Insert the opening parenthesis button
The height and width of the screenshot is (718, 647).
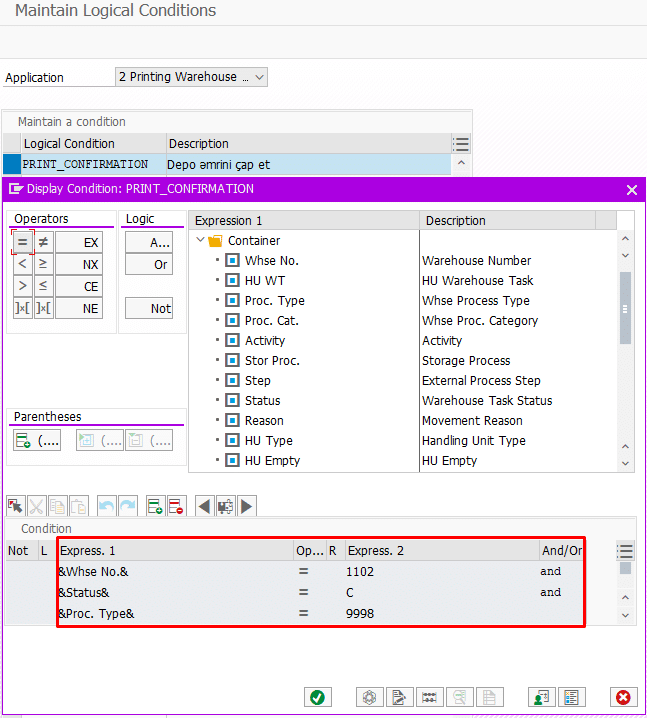(x=37, y=441)
